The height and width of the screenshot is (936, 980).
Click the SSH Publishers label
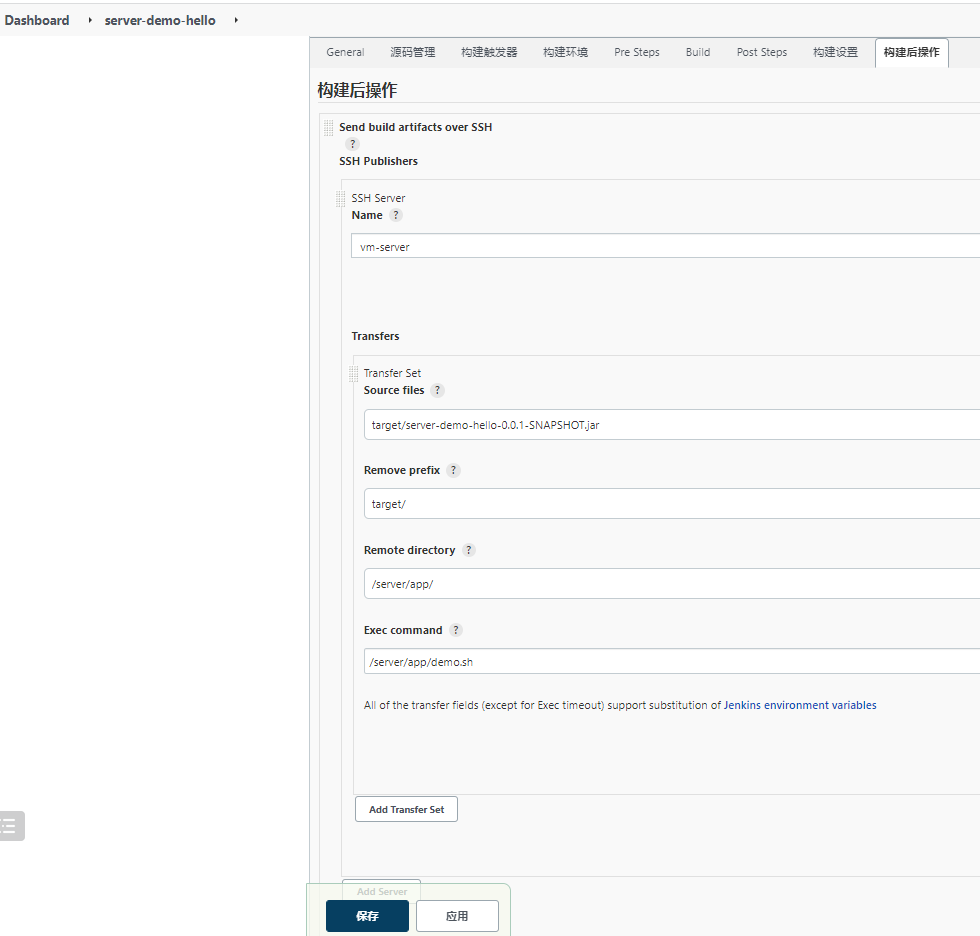point(378,161)
